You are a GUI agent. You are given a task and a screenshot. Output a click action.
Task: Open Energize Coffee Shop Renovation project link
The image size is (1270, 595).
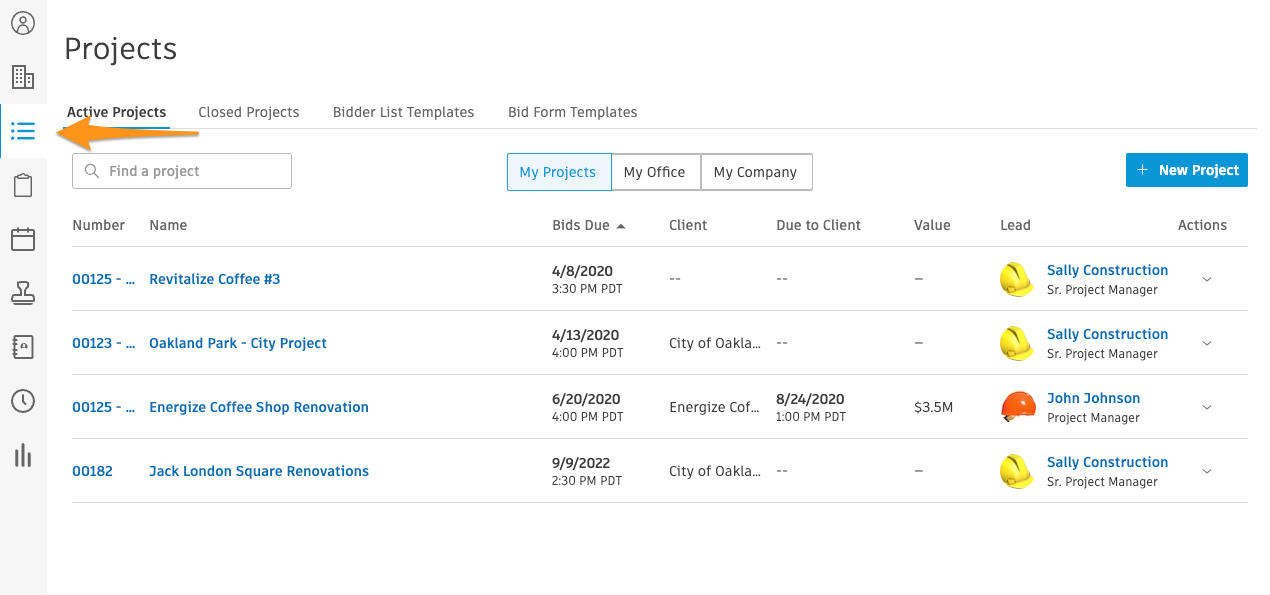click(259, 407)
